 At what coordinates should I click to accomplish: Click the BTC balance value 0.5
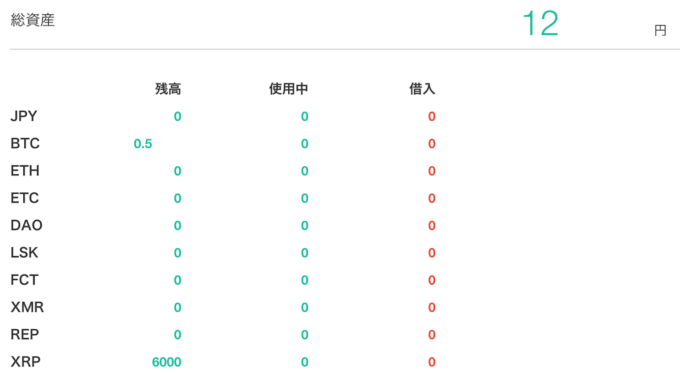pos(143,144)
